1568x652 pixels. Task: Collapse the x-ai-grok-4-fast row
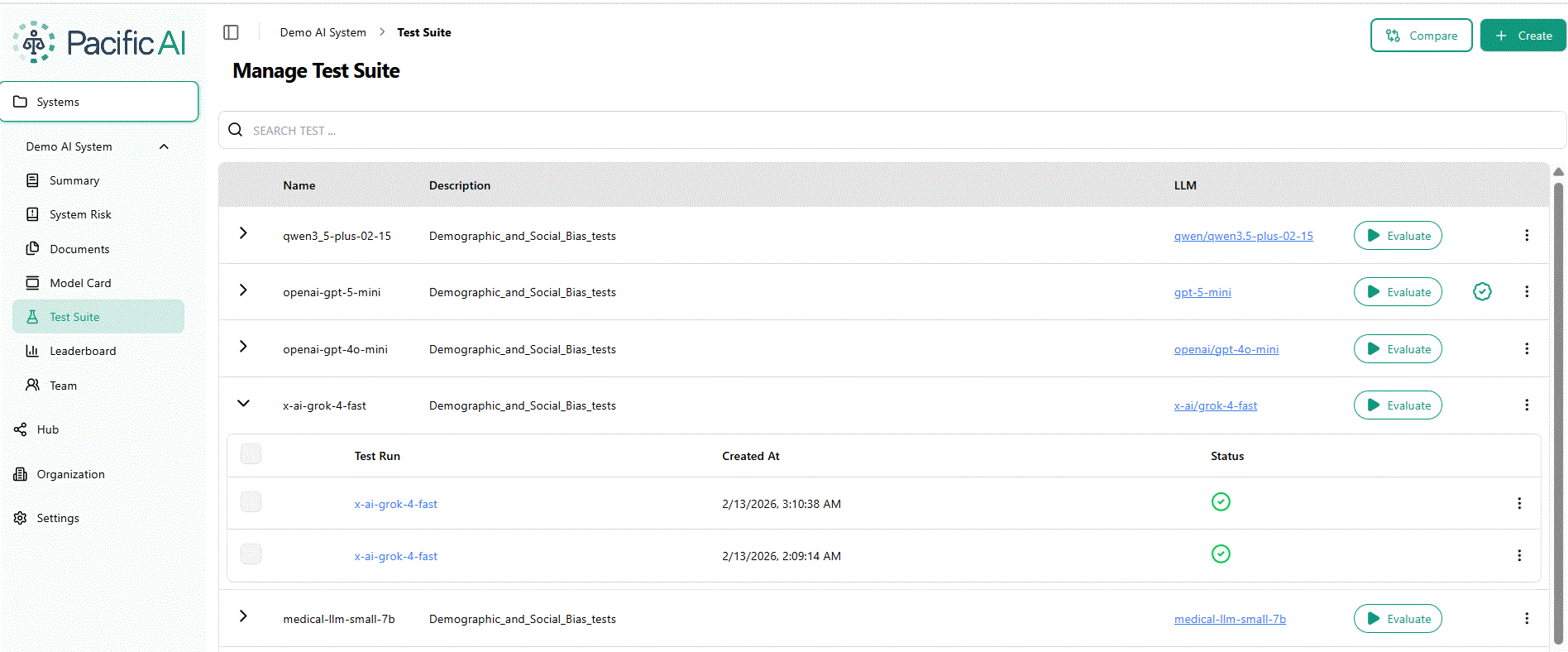click(243, 404)
